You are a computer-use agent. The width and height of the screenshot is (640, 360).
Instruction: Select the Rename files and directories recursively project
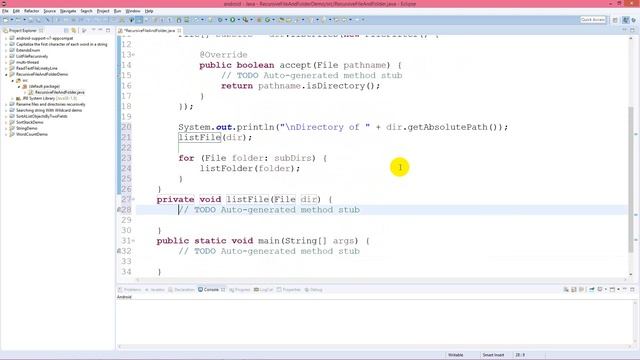(51, 104)
